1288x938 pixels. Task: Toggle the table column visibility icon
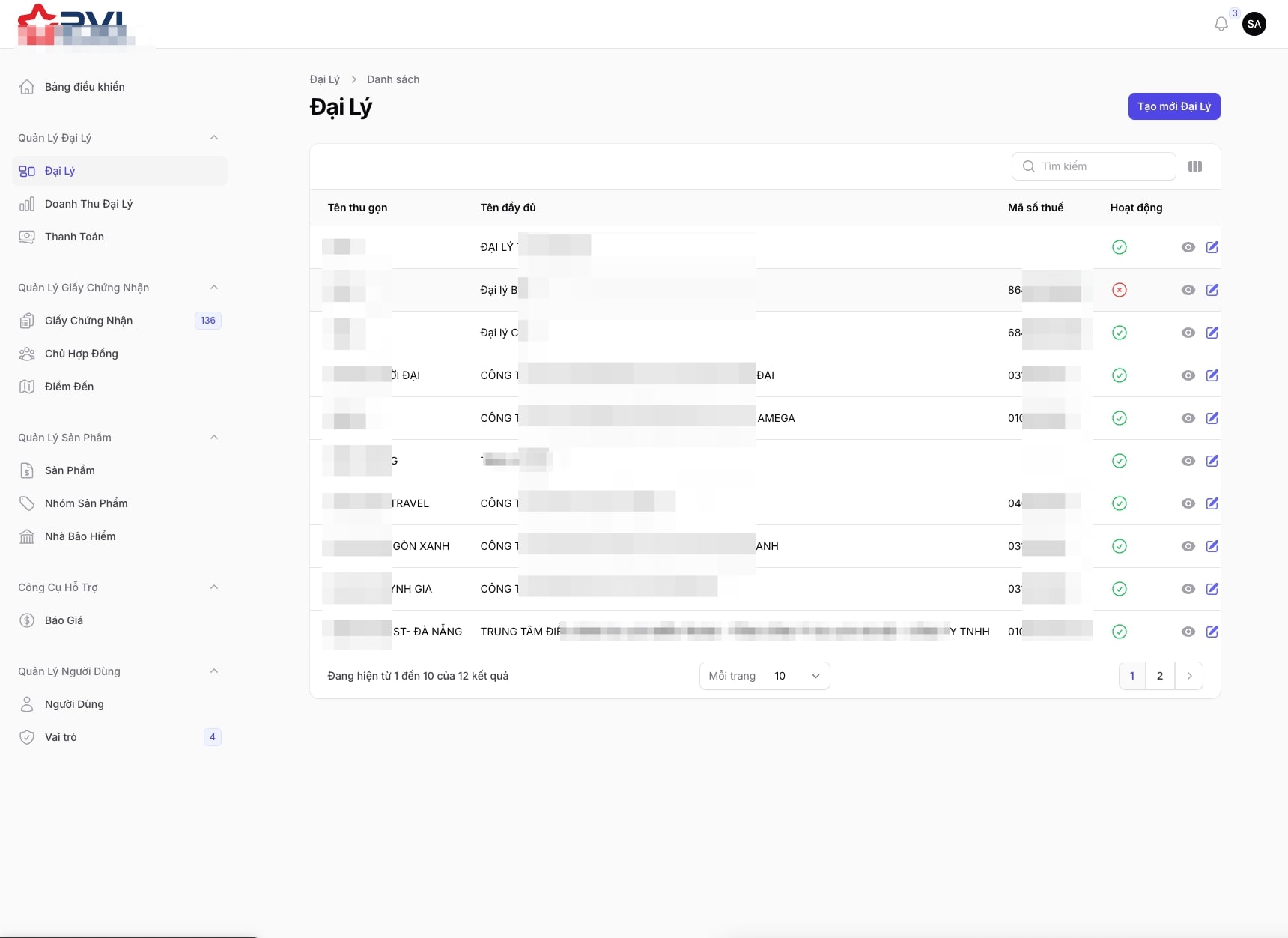(x=1194, y=166)
